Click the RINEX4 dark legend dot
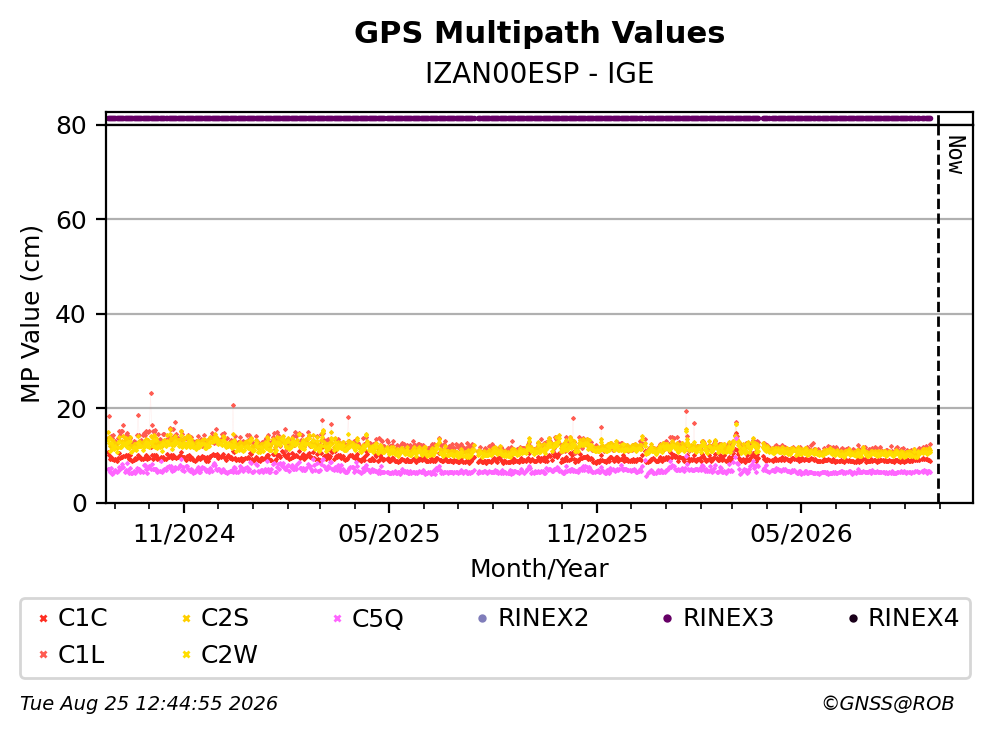 coord(853,619)
